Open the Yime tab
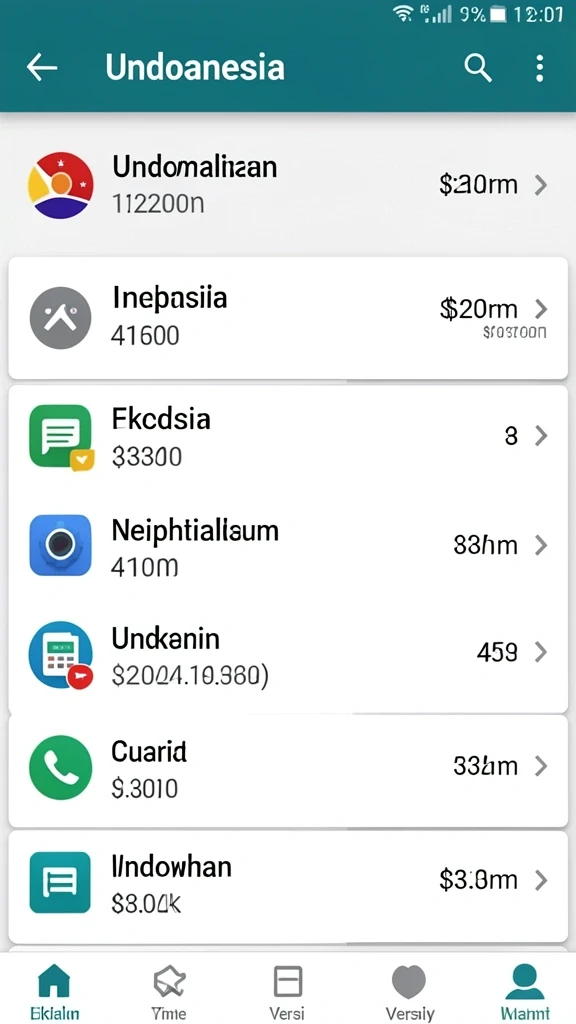 click(x=169, y=991)
